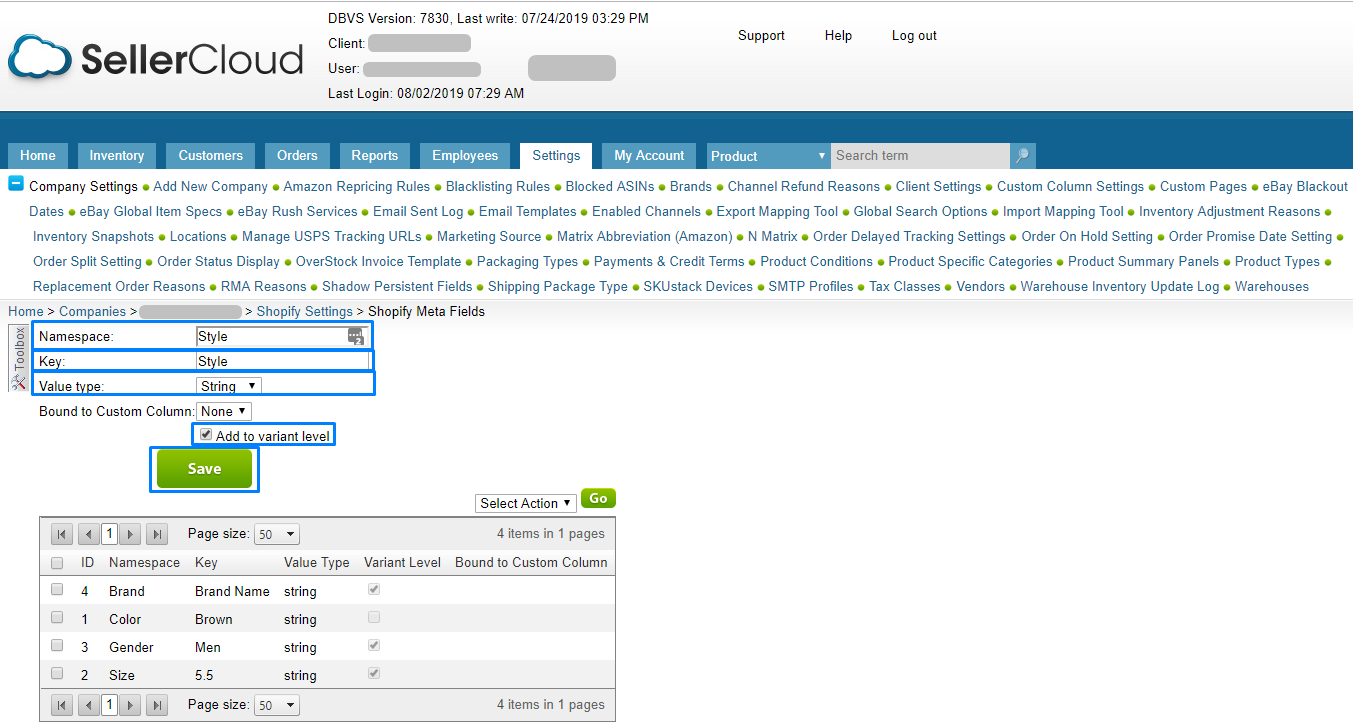Viewport: 1353px width, 726px height.
Task: Open Bound to Custom Column dropdown
Action: tap(224, 411)
